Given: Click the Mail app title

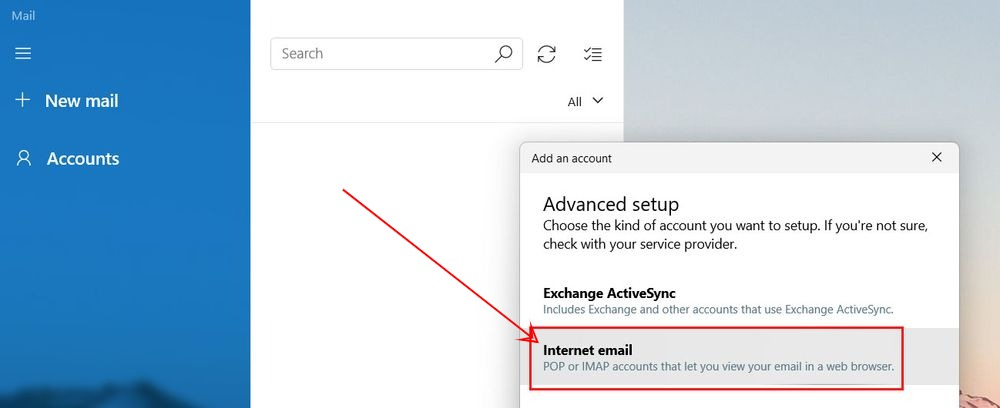Looking at the screenshot, I should coord(23,15).
